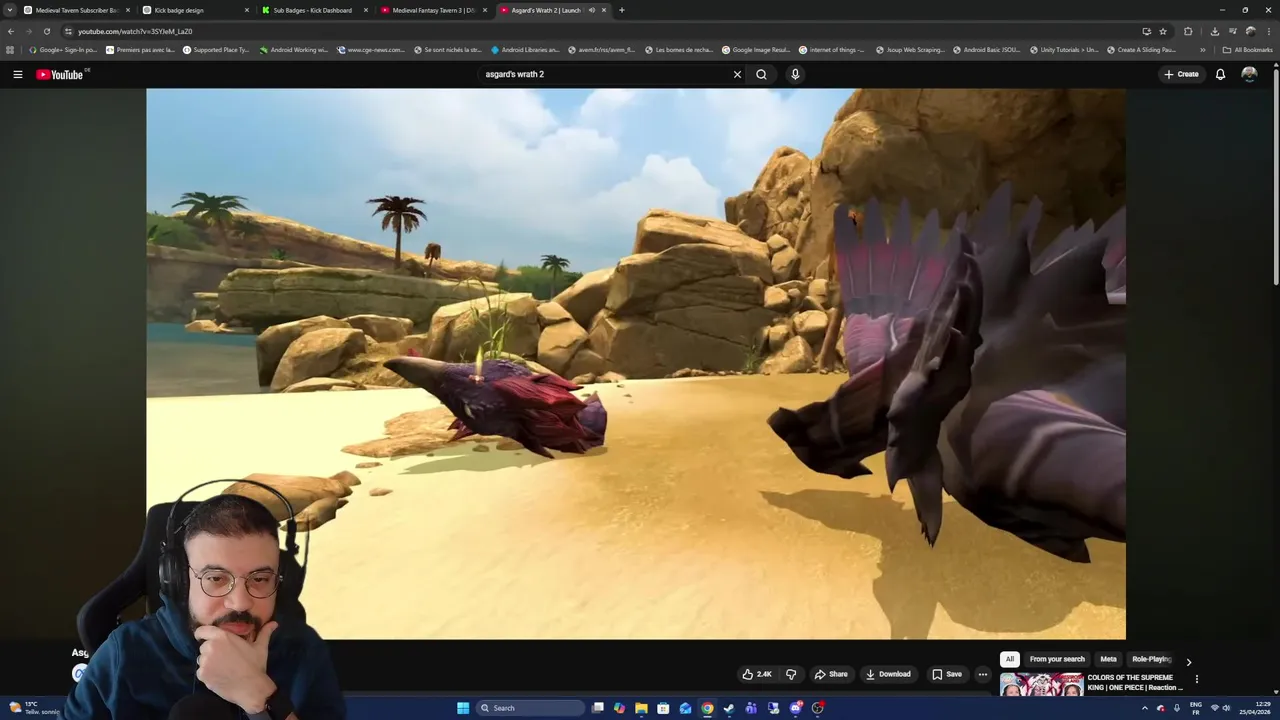Open the All Bookmarks folder

point(1247,49)
